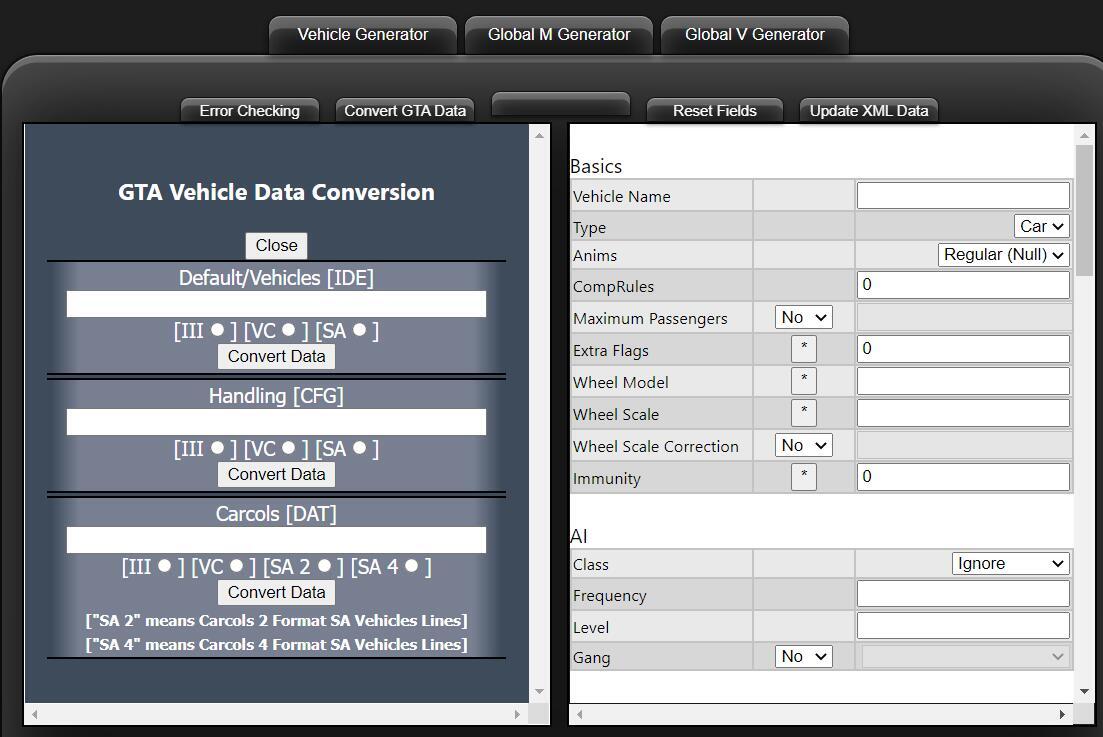Click Convert Data under Default/Vehicles IDE

(276, 357)
